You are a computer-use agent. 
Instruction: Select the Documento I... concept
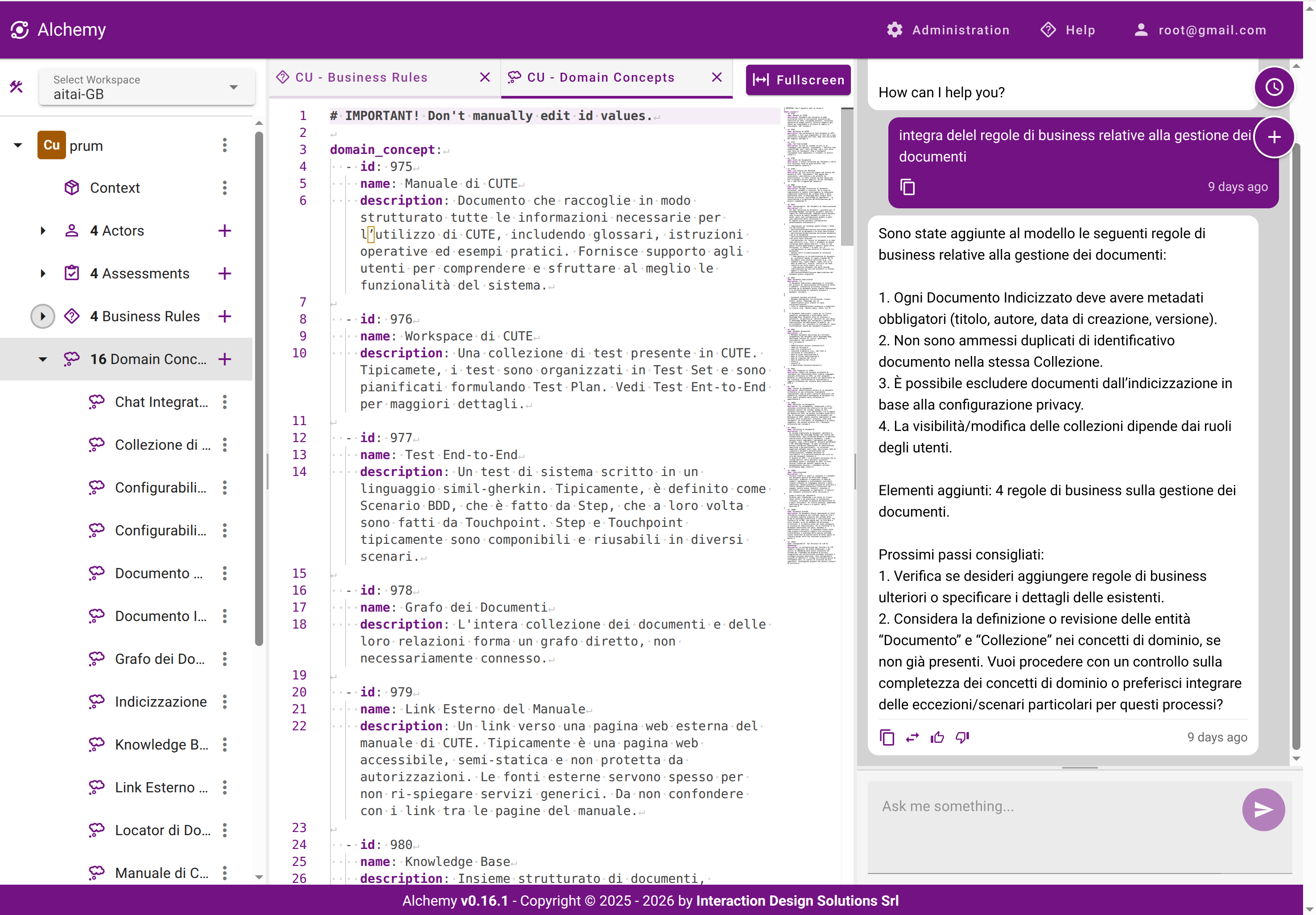(x=161, y=616)
